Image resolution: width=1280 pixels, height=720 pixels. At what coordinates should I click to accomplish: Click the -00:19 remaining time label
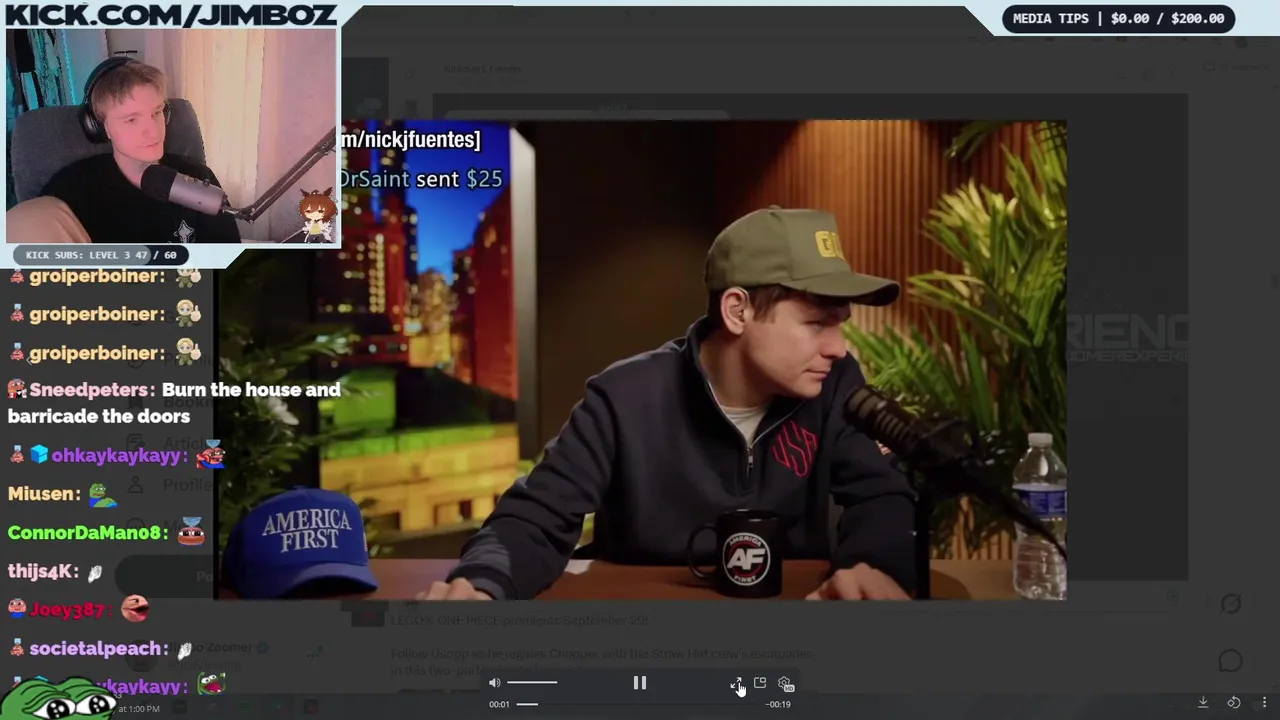pos(779,704)
